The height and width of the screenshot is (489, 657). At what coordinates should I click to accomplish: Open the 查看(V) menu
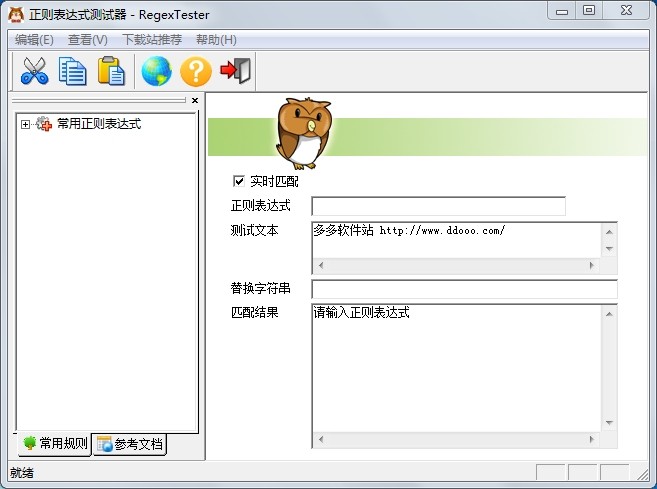coord(88,40)
